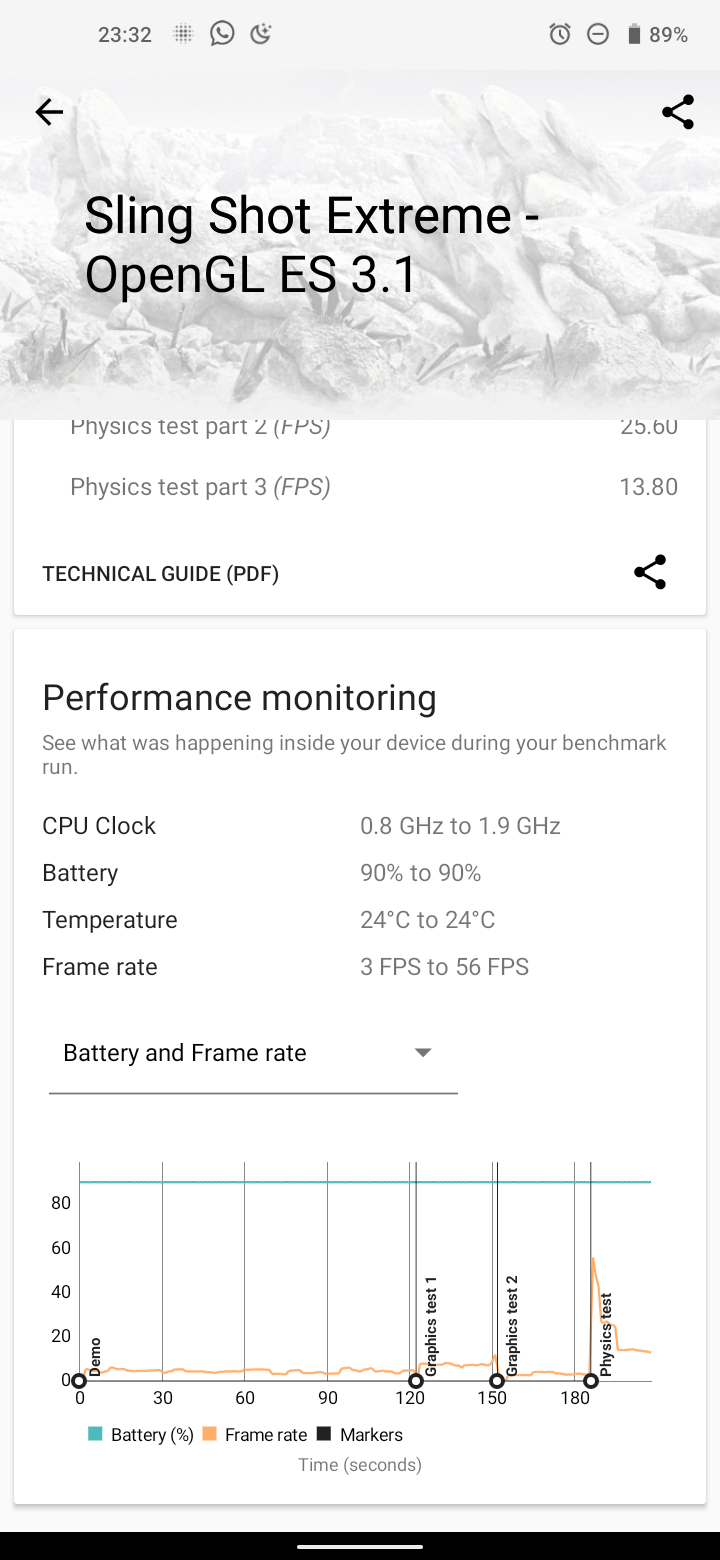Toggle Frame rate legend series

(x=255, y=1435)
